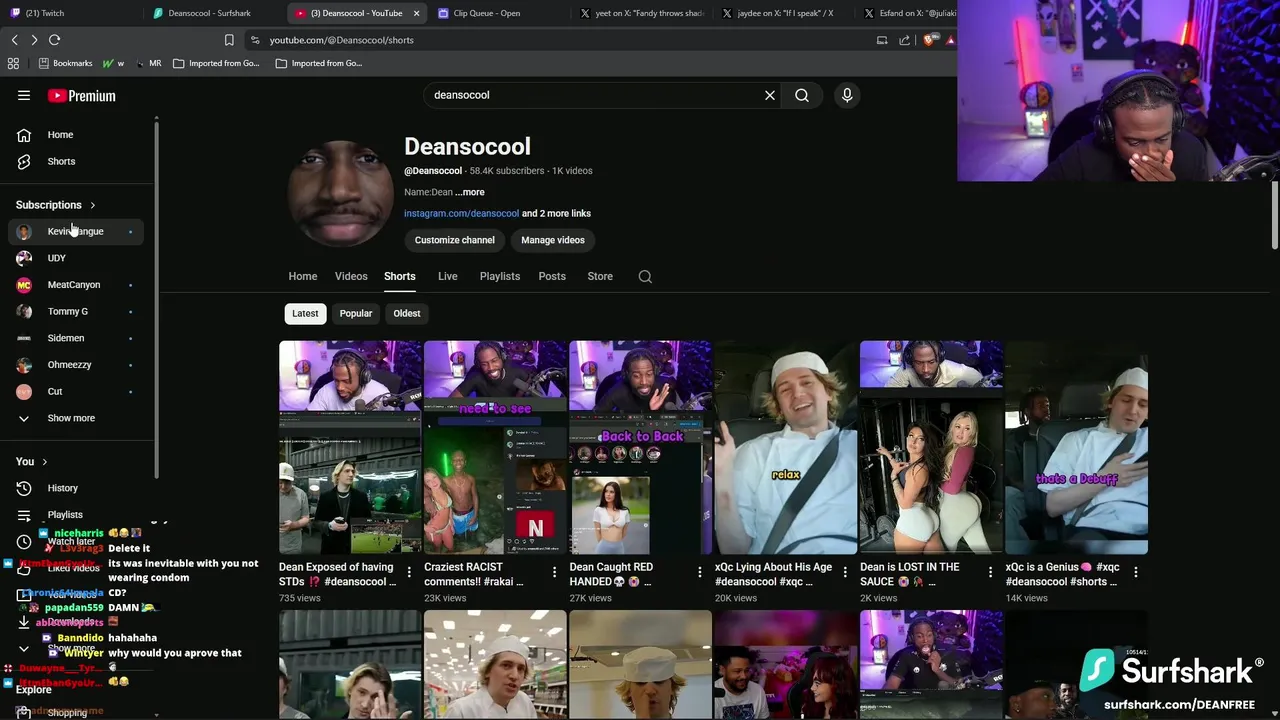Screen dimensions: 1280x720
Task: Open the MeatCanyon subscription
Action: (75, 285)
